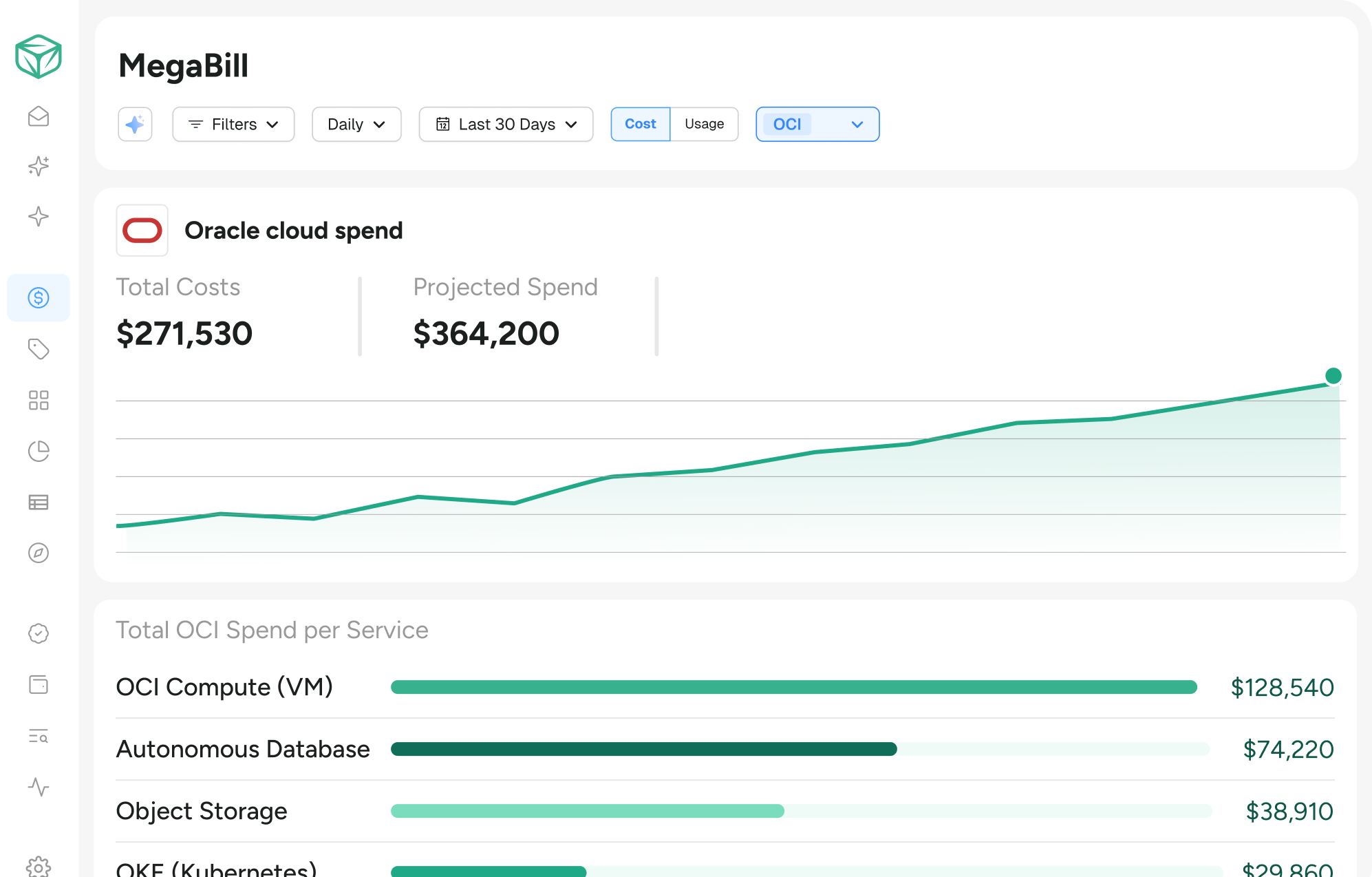Select the "Autonomous Database" service name
The image size is (1372, 877).
(x=243, y=749)
